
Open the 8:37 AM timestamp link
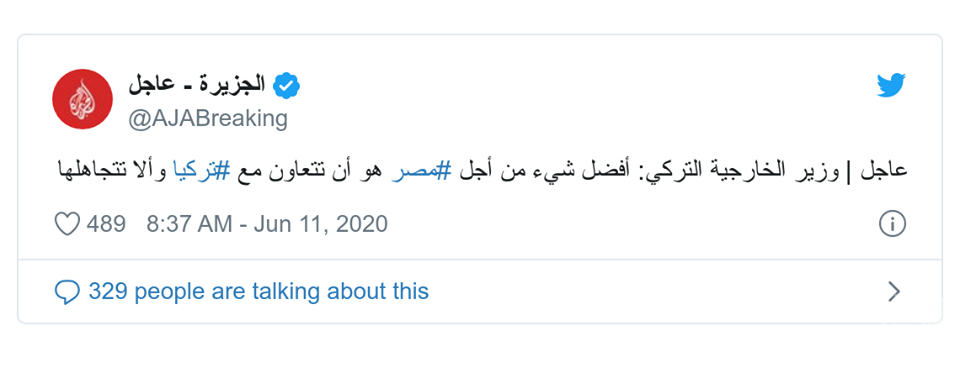(x=189, y=224)
